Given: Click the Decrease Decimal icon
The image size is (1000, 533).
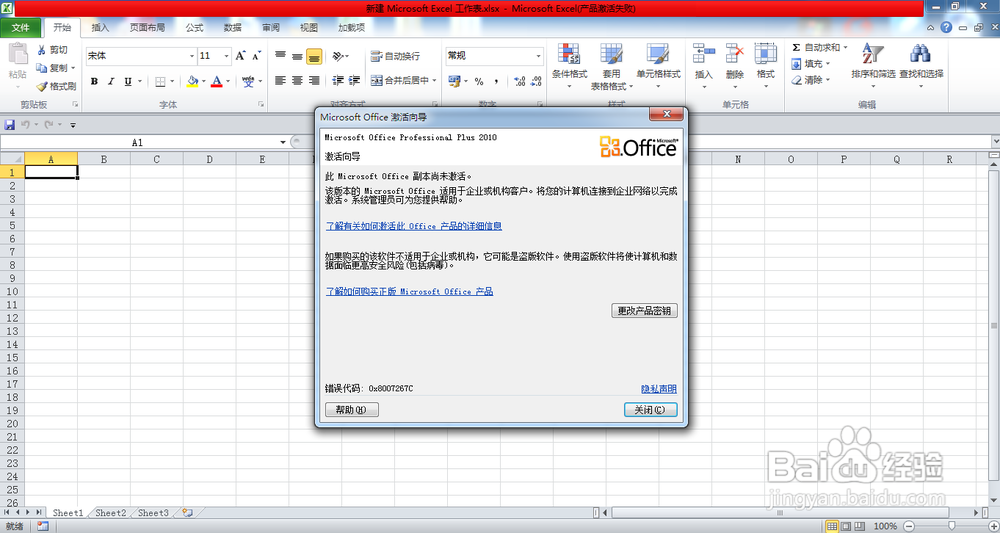Looking at the screenshot, I should [536, 81].
